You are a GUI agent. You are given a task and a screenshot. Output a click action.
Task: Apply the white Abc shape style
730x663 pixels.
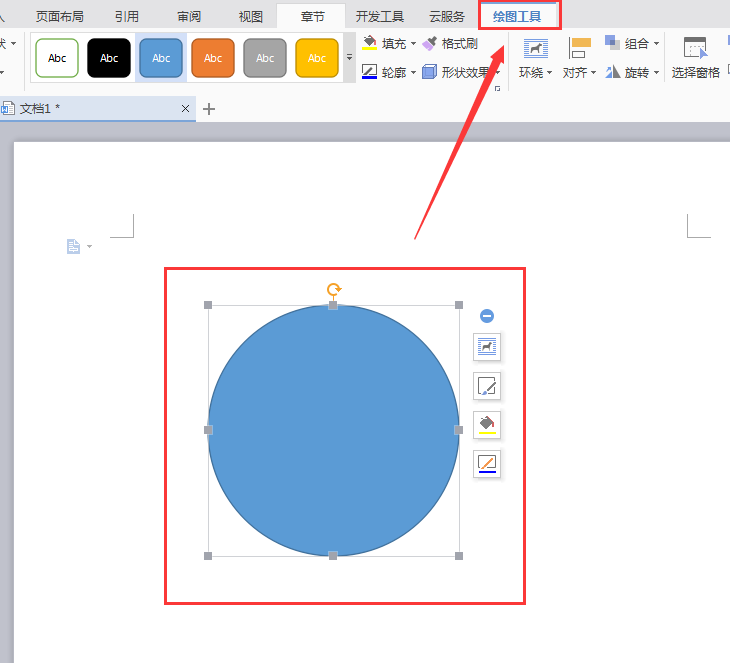pos(57,58)
